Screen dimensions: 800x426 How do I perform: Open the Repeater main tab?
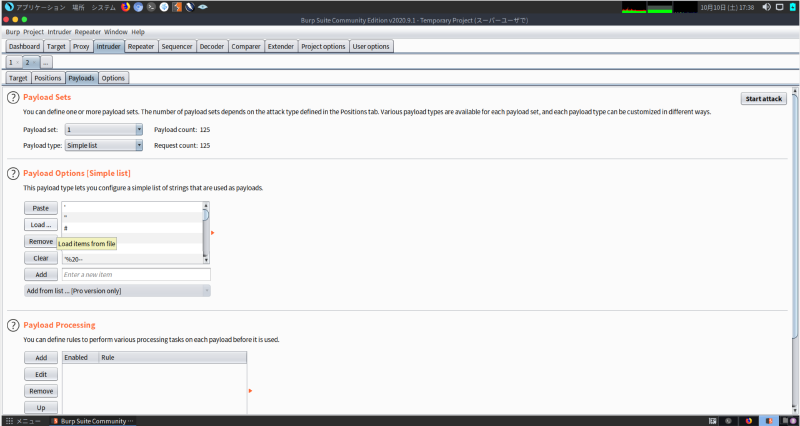pos(141,46)
